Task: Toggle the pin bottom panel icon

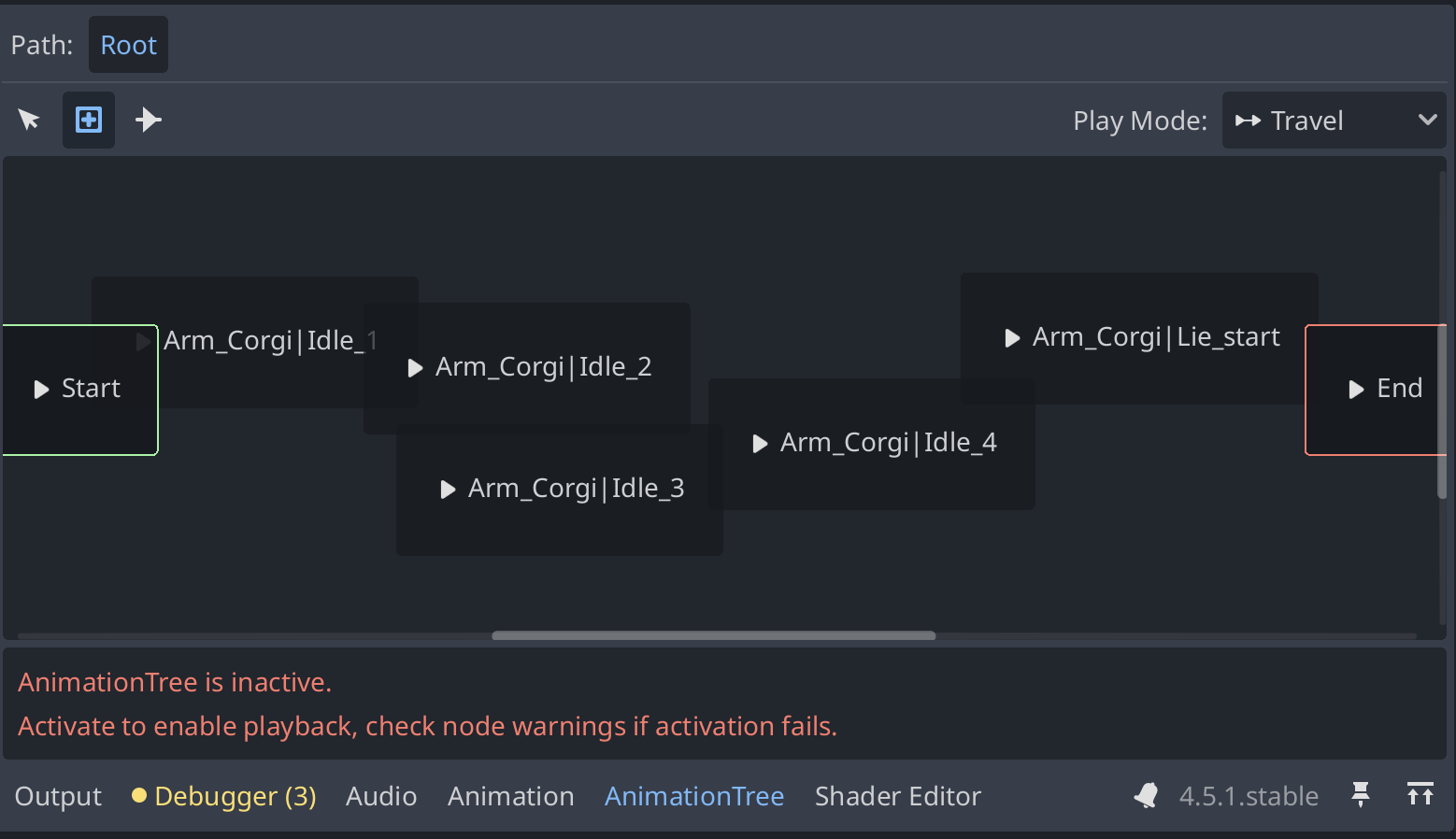Action: click(1361, 795)
